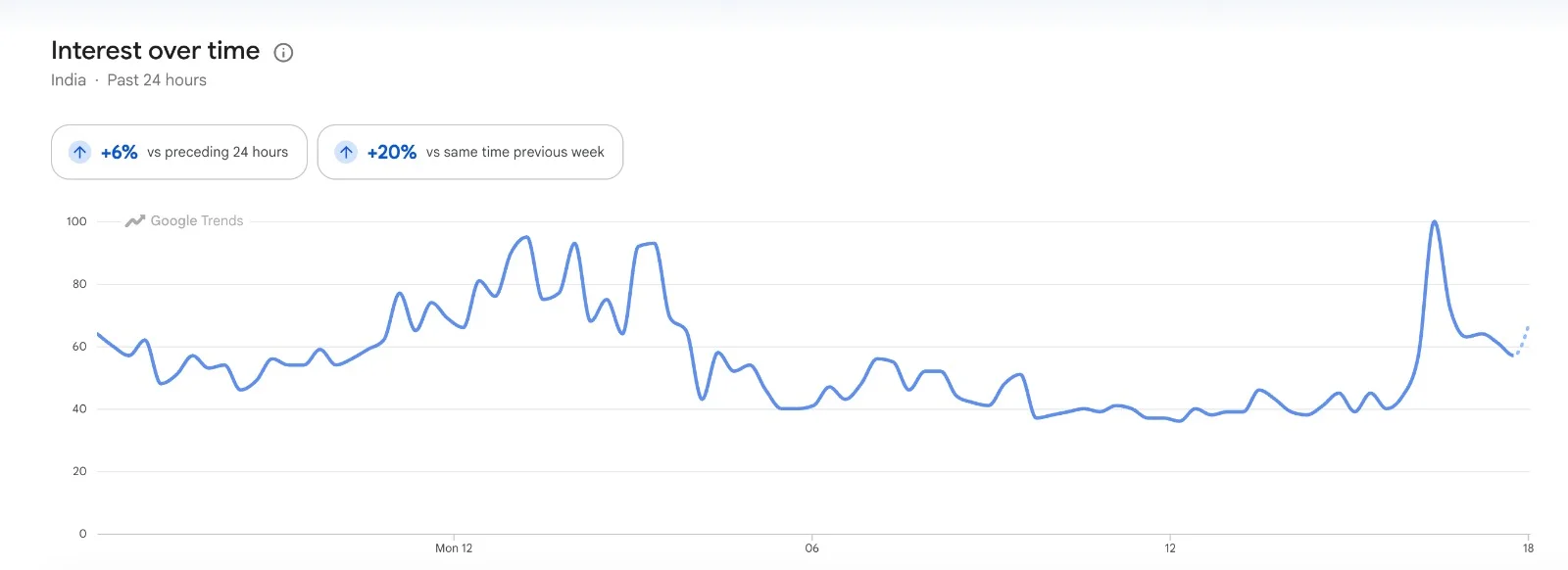Click the 20 y-axis value label
Viewport: 1568px width, 570px height.
click(79, 471)
